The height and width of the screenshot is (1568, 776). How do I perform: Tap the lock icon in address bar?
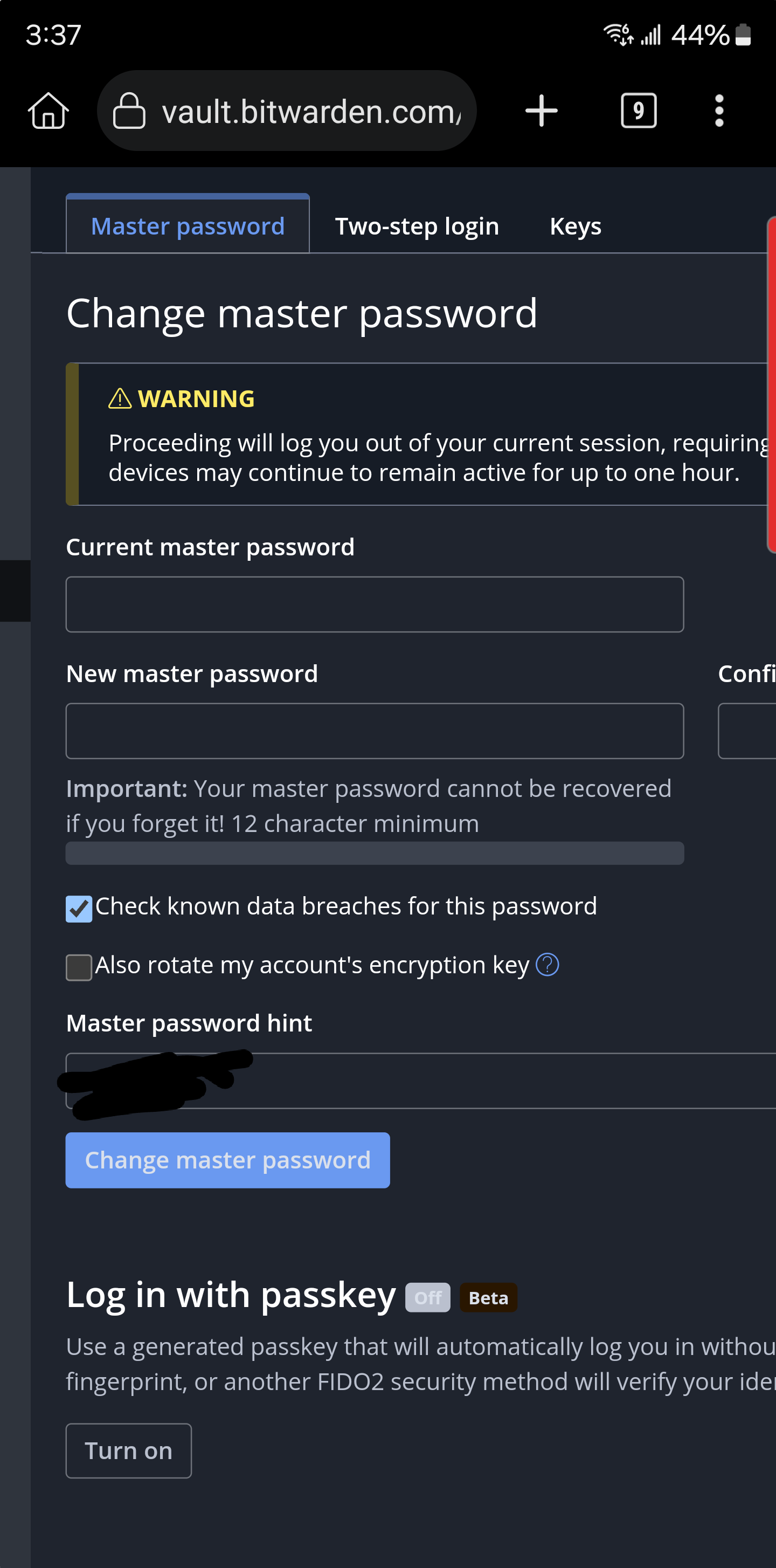tap(129, 111)
